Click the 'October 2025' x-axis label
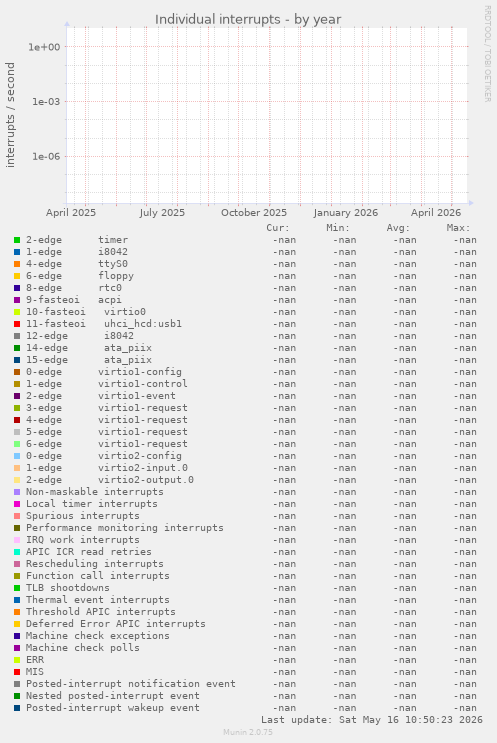Viewport: 497px width, 743px height. click(x=254, y=213)
